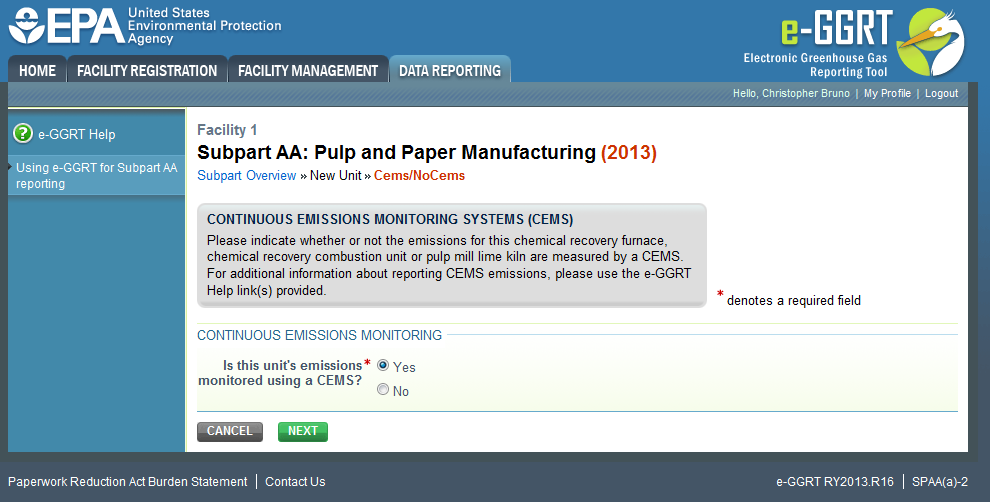This screenshot has width=990, height=502.
Task: Switch to FACILITY MANAGEMENT tab
Action: [x=307, y=71]
